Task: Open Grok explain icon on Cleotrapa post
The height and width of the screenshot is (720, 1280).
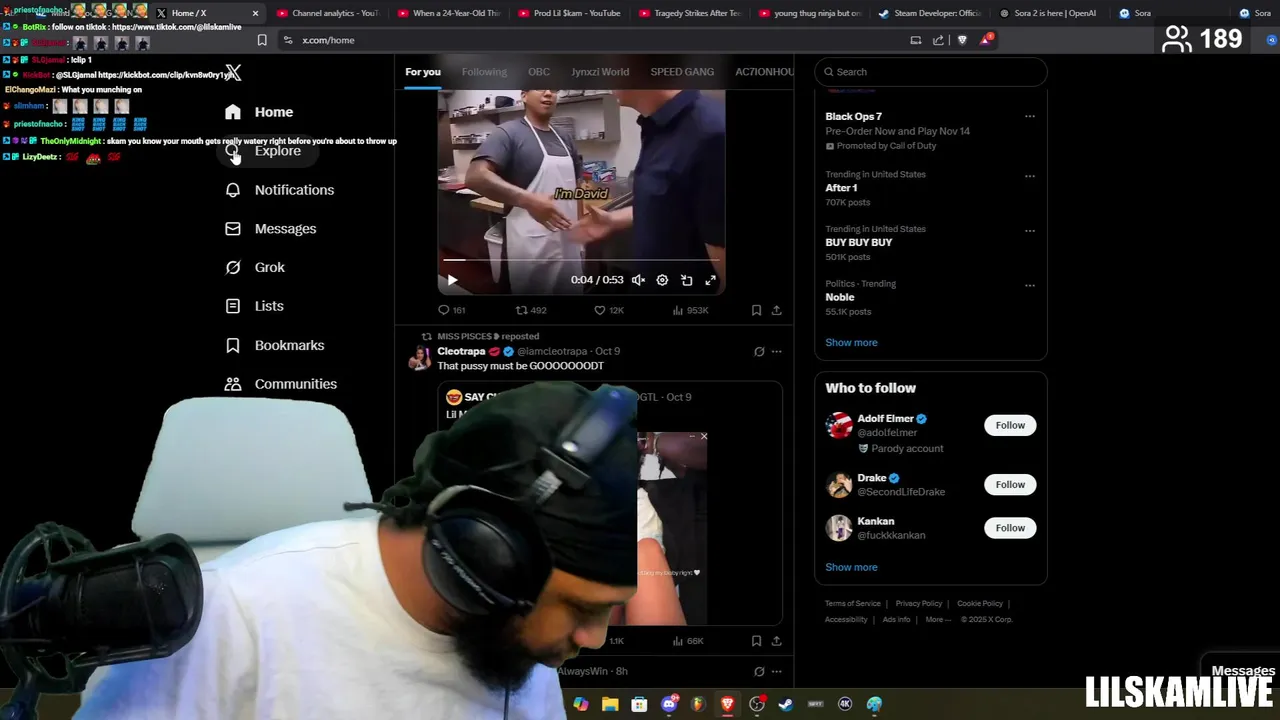Action: [x=759, y=352]
